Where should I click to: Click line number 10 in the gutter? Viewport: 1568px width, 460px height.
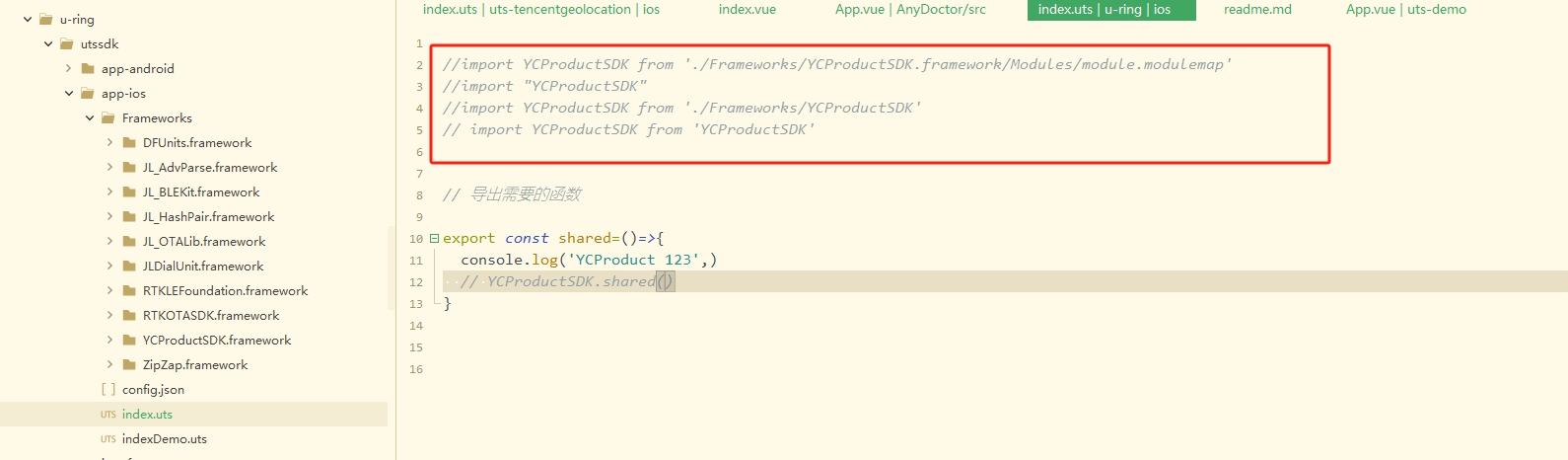(x=416, y=239)
